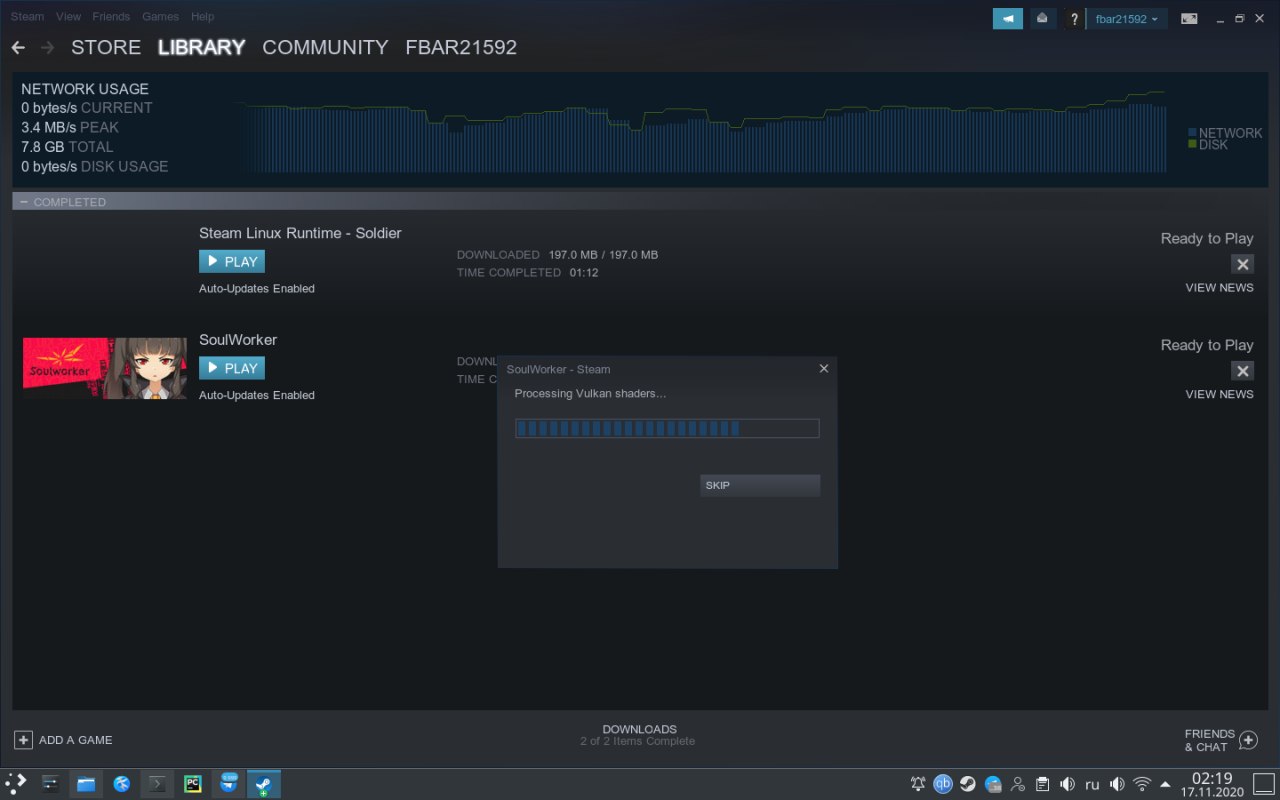Open qBittorrent tray icon

click(x=943, y=784)
